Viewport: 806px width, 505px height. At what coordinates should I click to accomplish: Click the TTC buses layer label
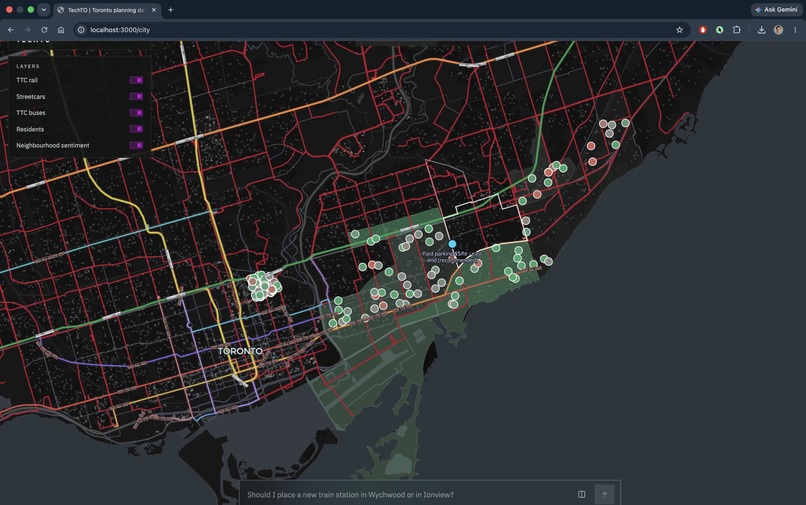30,113
